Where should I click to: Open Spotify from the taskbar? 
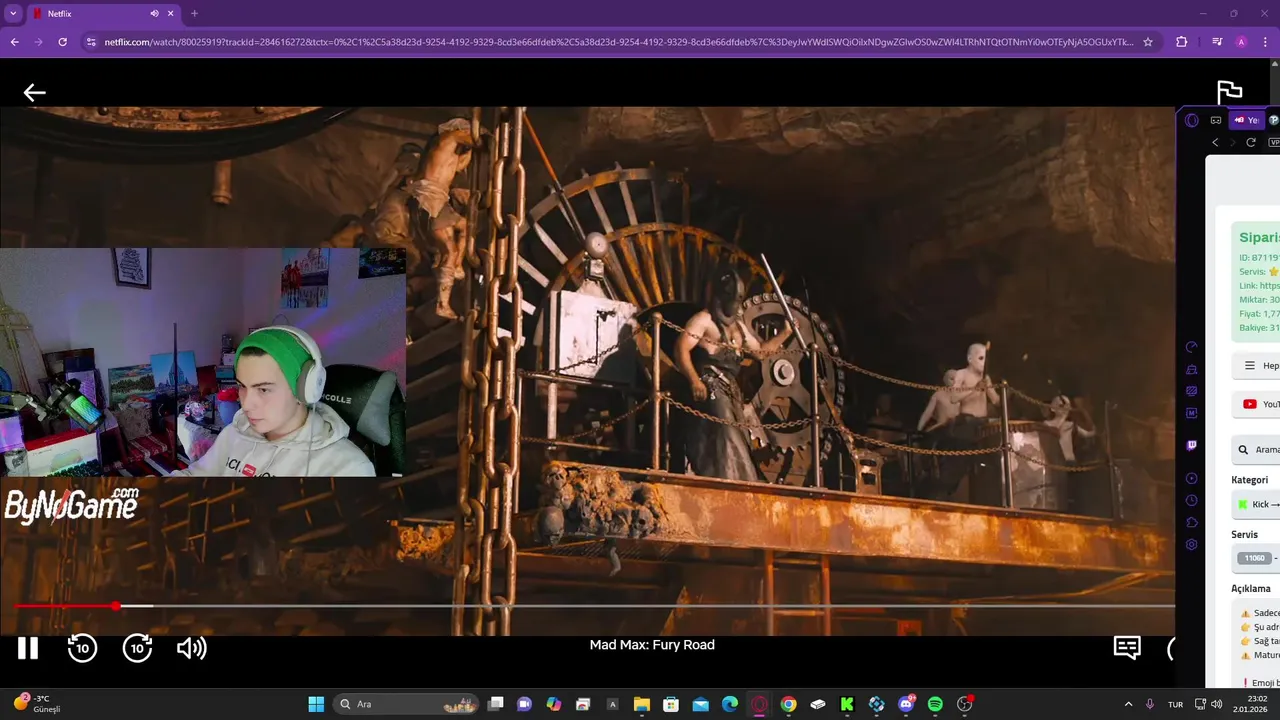[935, 704]
